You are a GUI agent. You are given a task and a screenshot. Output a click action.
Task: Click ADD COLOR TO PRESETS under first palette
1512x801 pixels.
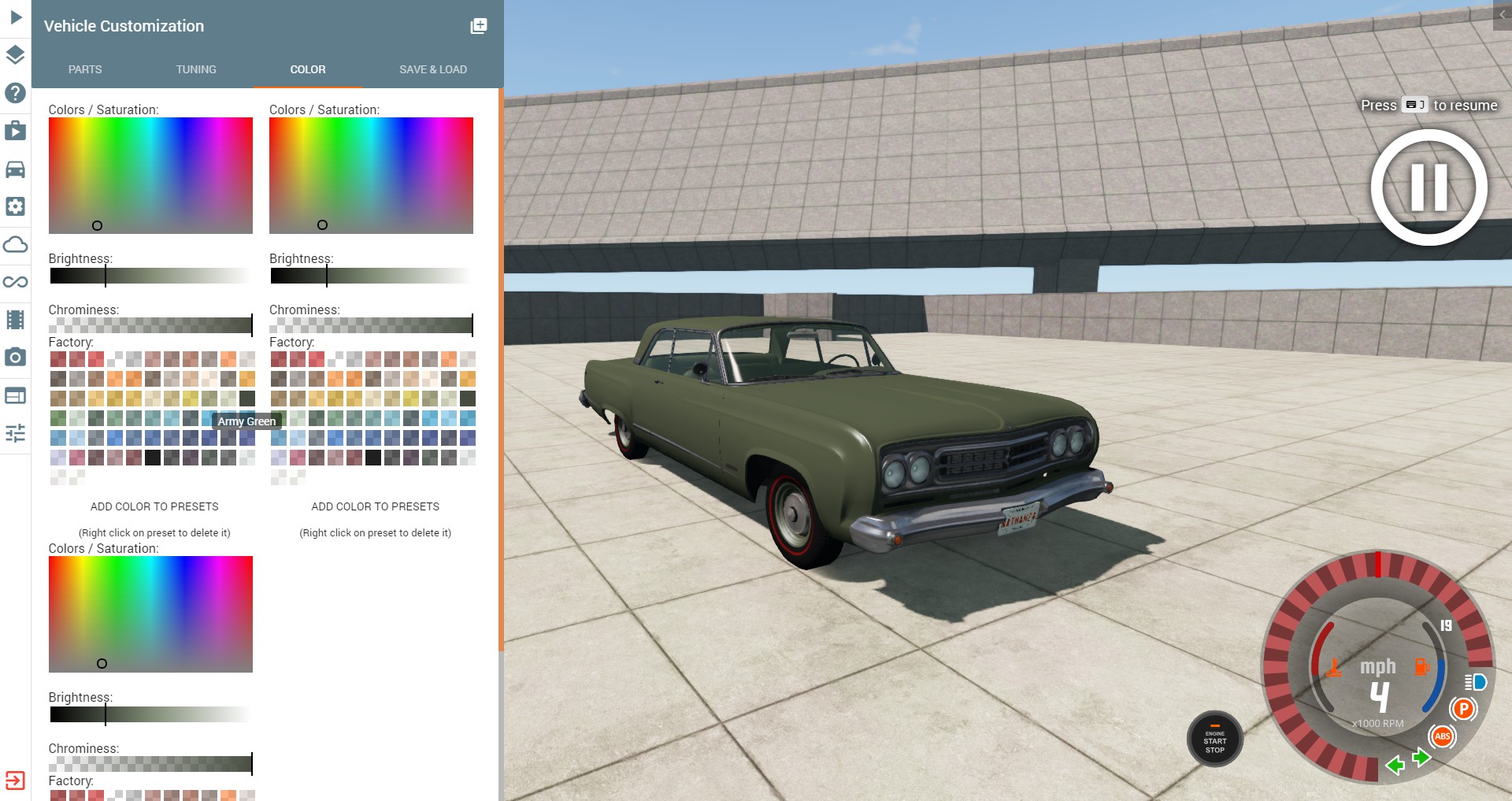154,506
